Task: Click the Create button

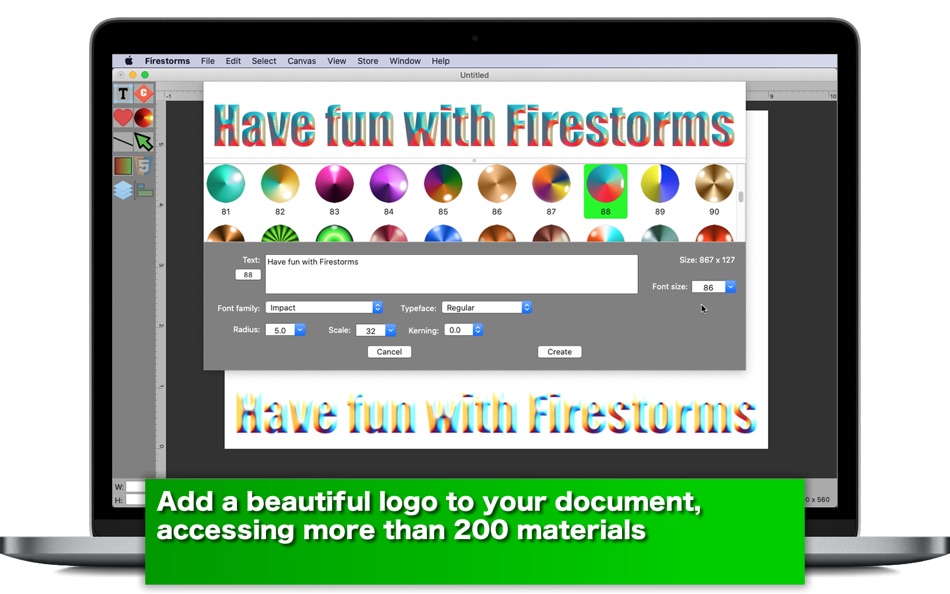Action: click(560, 352)
